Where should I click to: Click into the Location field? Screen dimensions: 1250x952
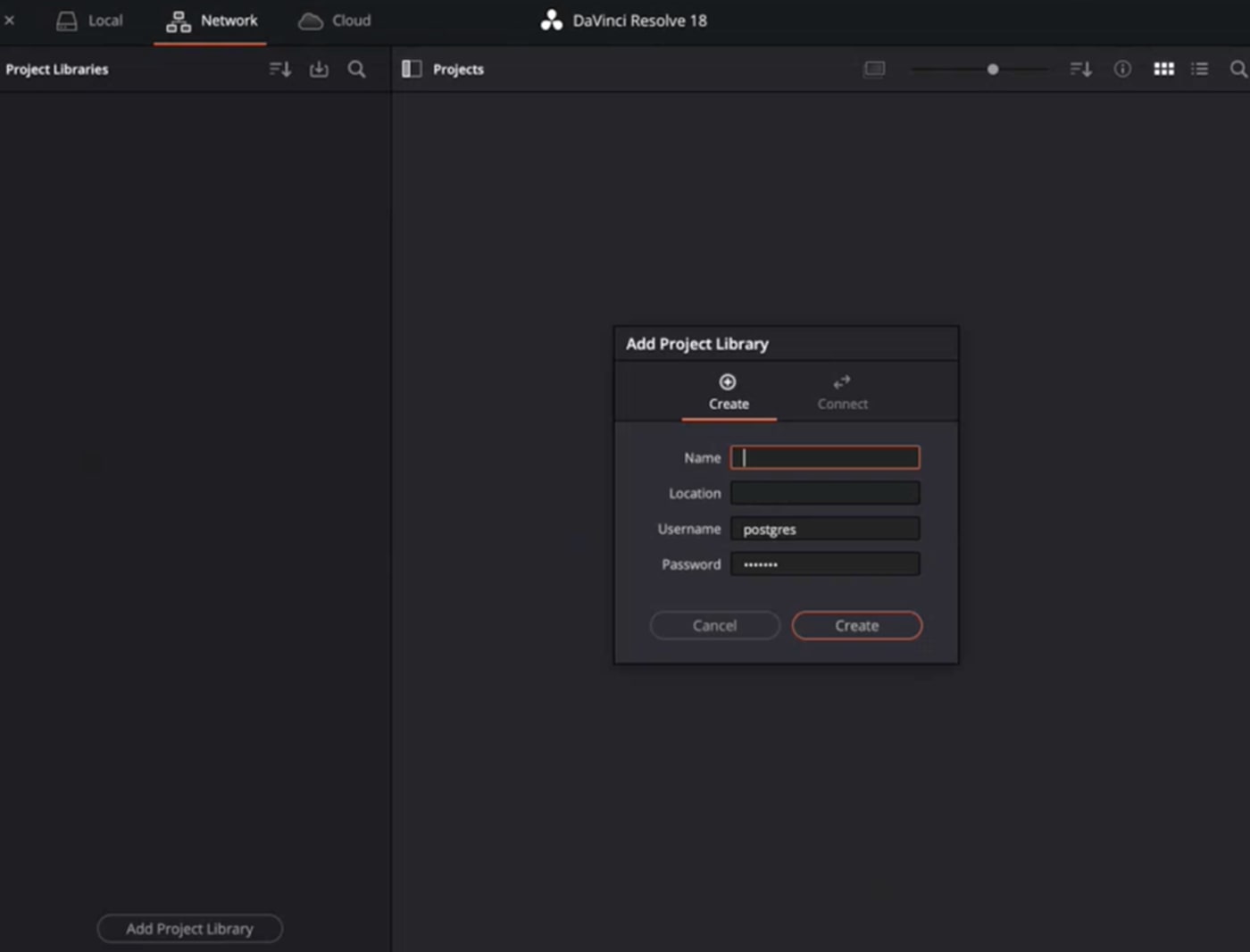pos(825,493)
